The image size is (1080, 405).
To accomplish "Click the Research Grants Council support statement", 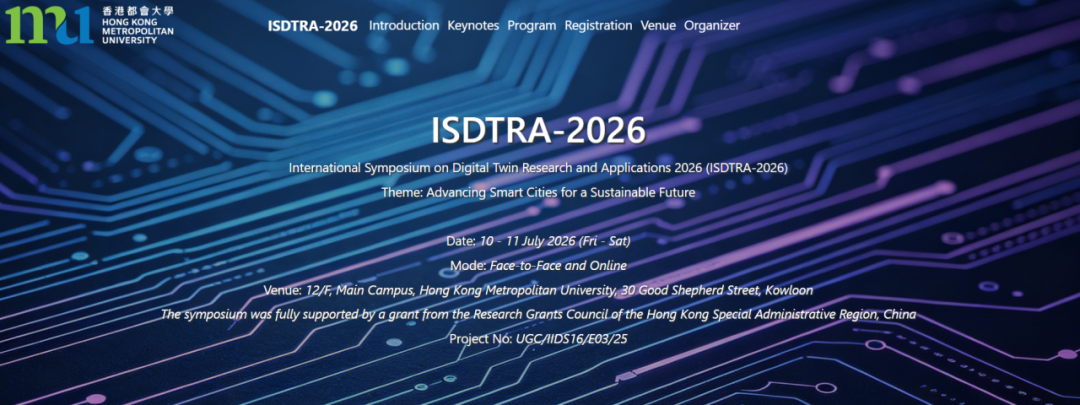I will [539, 315].
